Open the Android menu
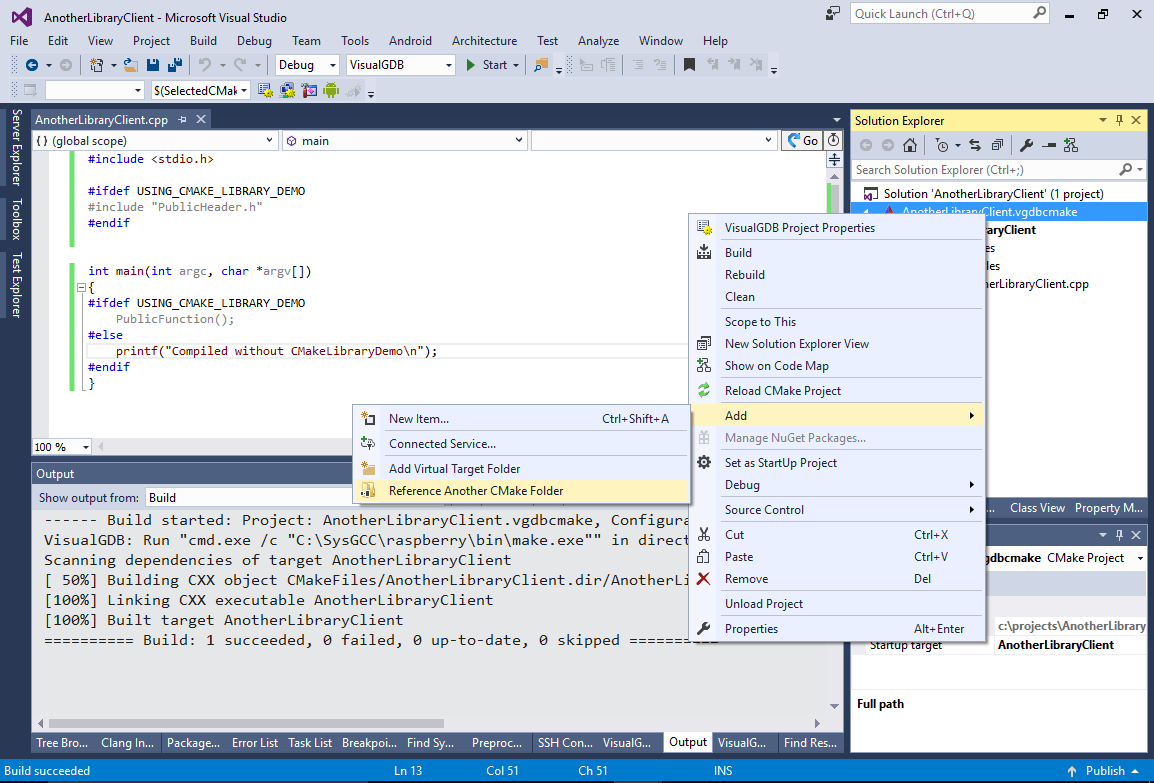Viewport: 1154px width, 783px height. pyautogui.click(x=410, y=40)
